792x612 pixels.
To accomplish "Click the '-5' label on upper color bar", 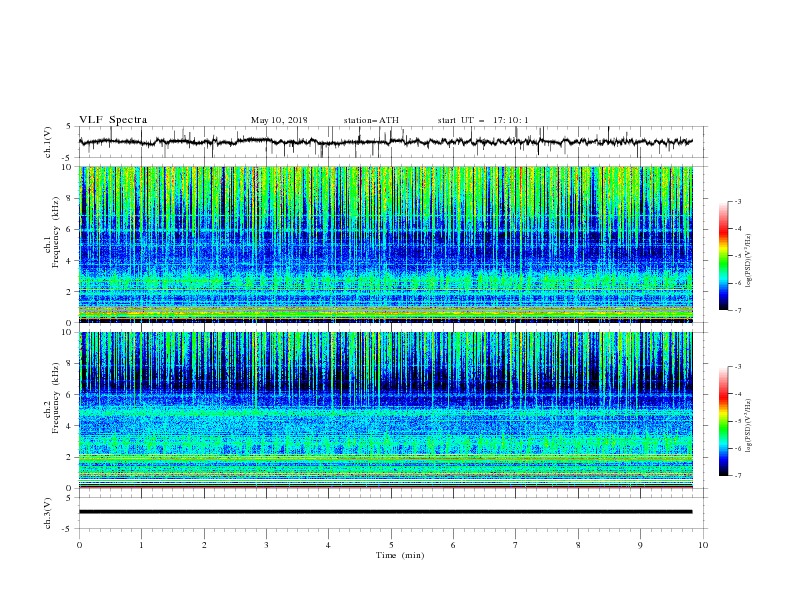I will (737, 256).
